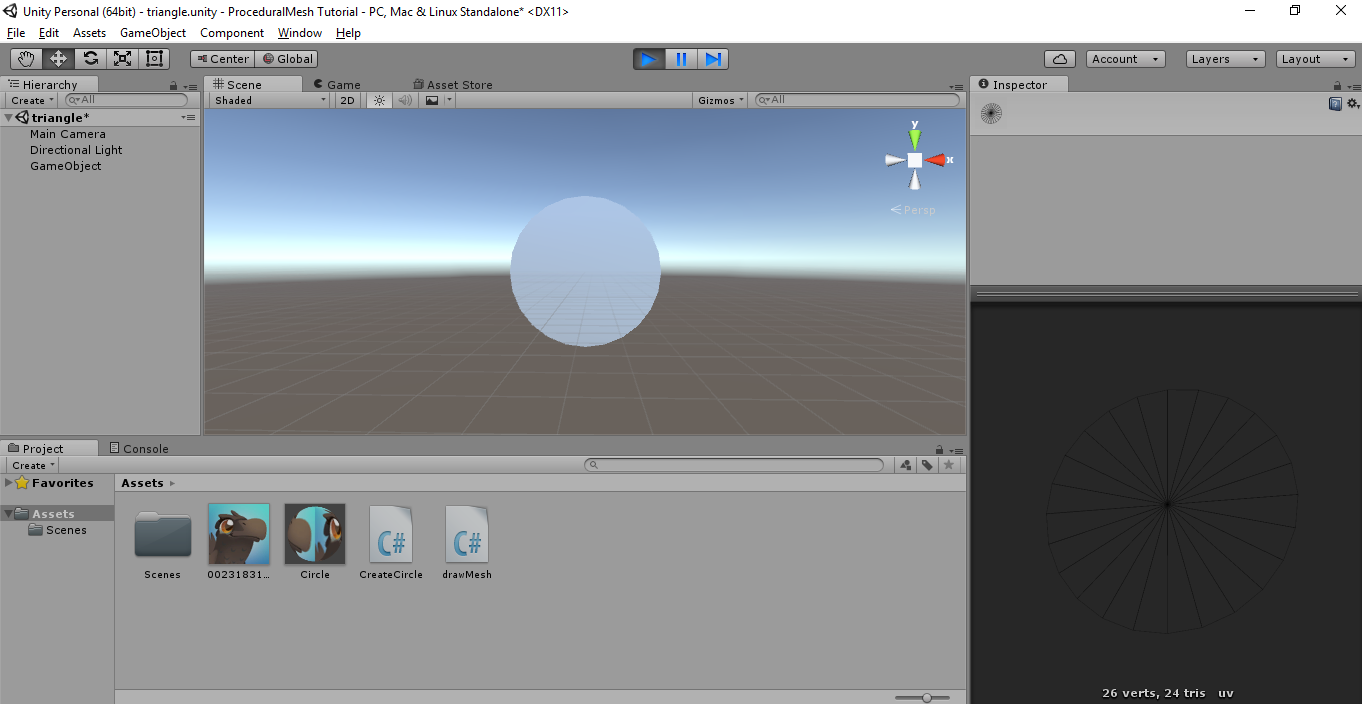Viewport: 1362px width, 704px height.
Task: Select the CreateCircle script asset
Action: [x=391, y=541]
